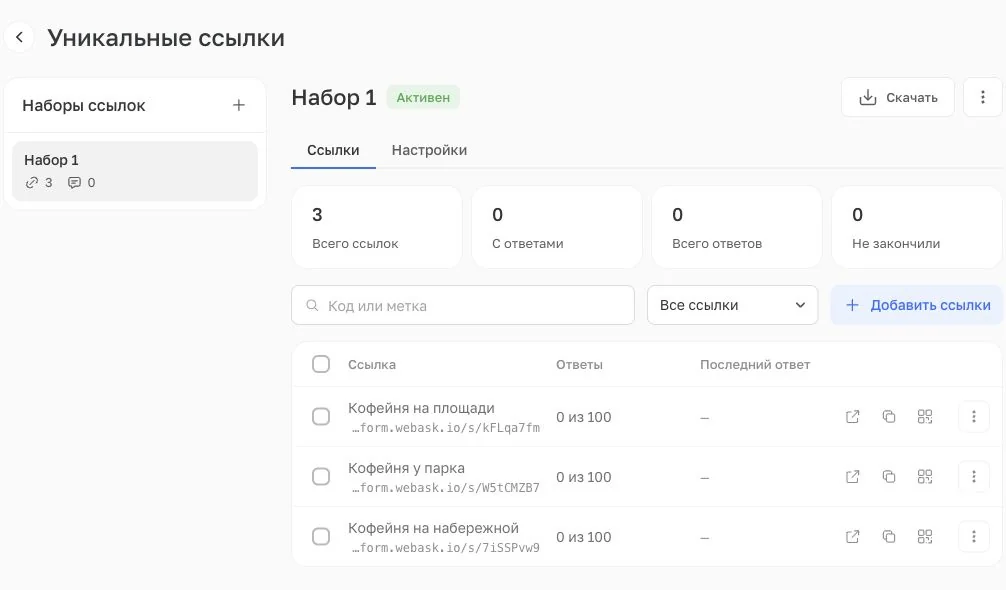Open Кофейня у парка link externally
1006x590 pixels.
coord(852,476)
